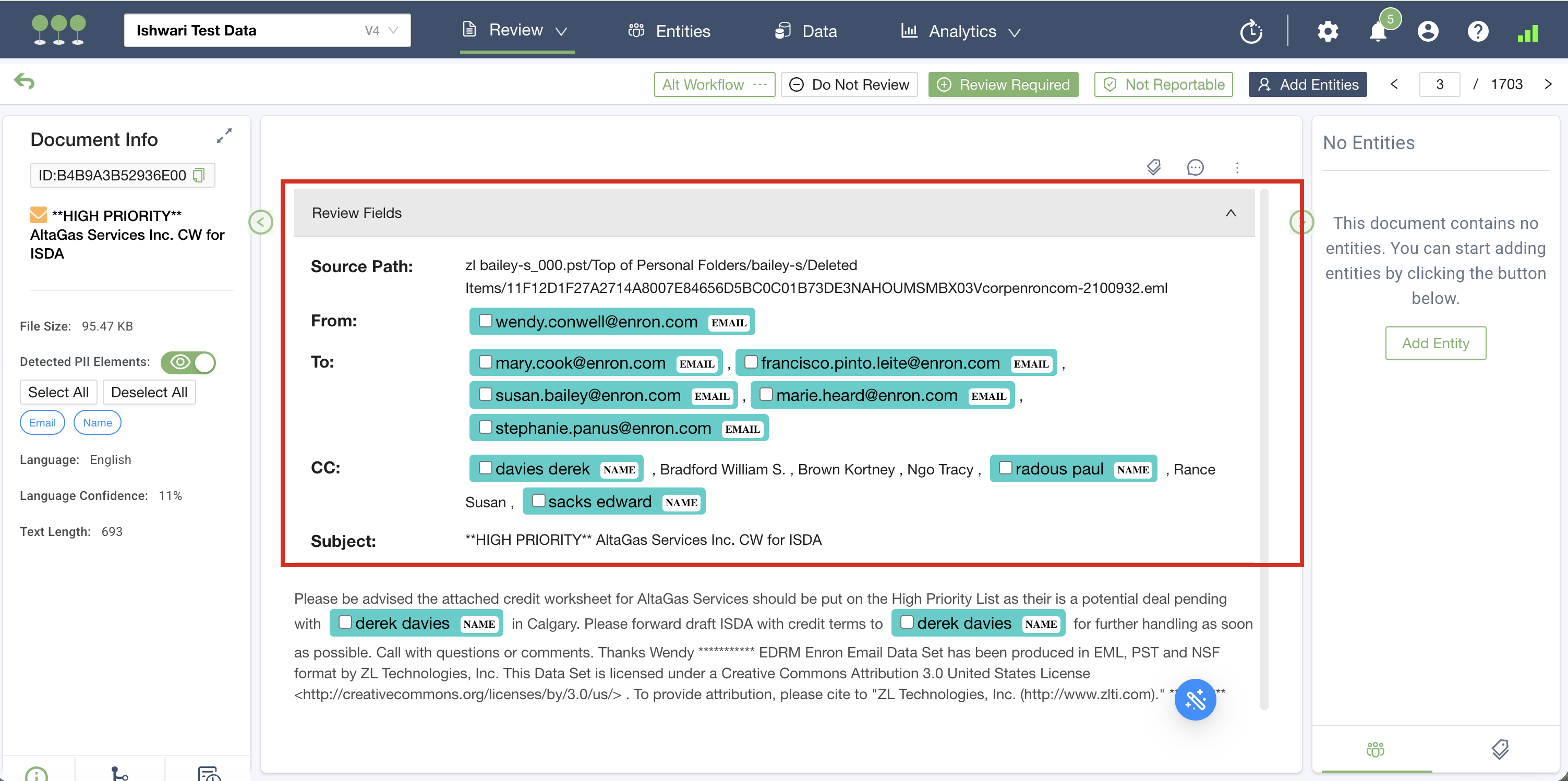
Task: Click the document number input field
Action: point(1439,84)
